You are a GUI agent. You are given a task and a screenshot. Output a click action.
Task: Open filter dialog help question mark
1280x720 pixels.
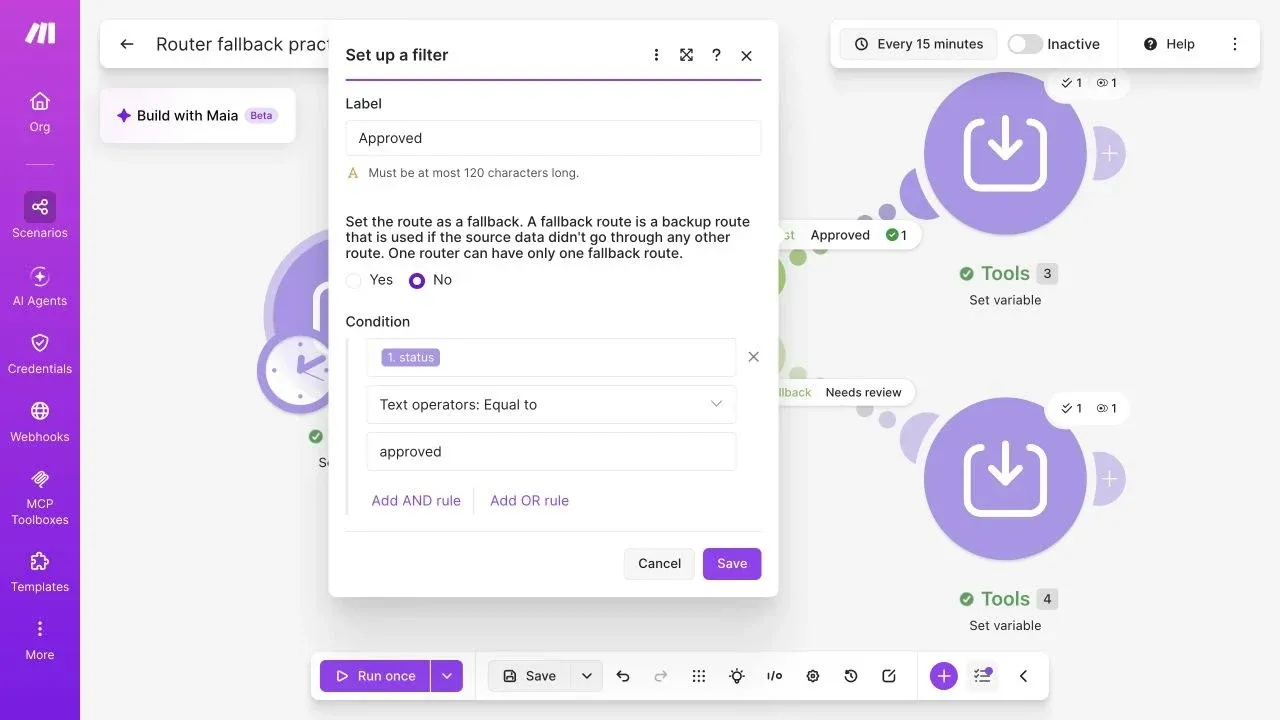[x=716, y=55]
